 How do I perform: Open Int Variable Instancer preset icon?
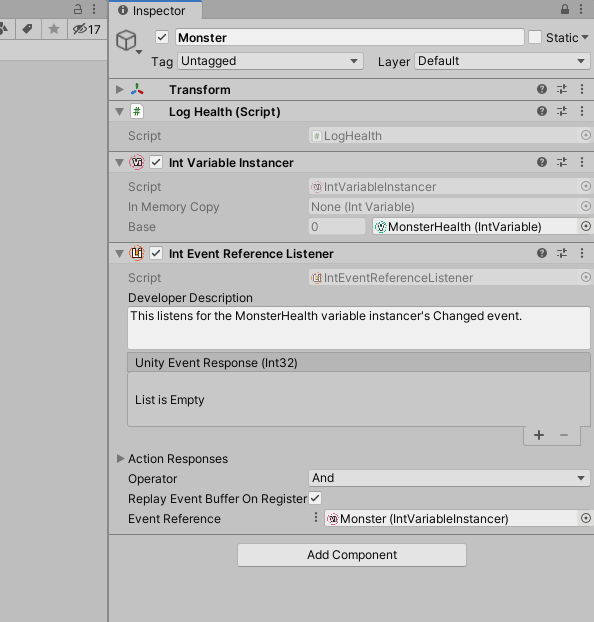point(562,162)
